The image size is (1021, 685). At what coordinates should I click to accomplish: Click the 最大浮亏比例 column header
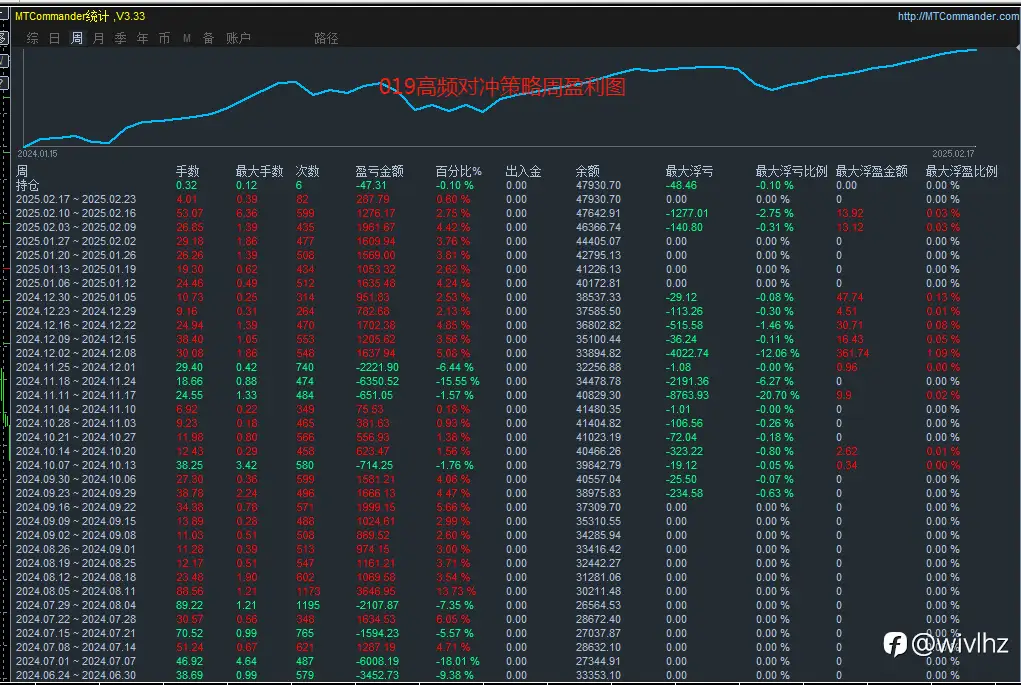(x=791, y=171)
